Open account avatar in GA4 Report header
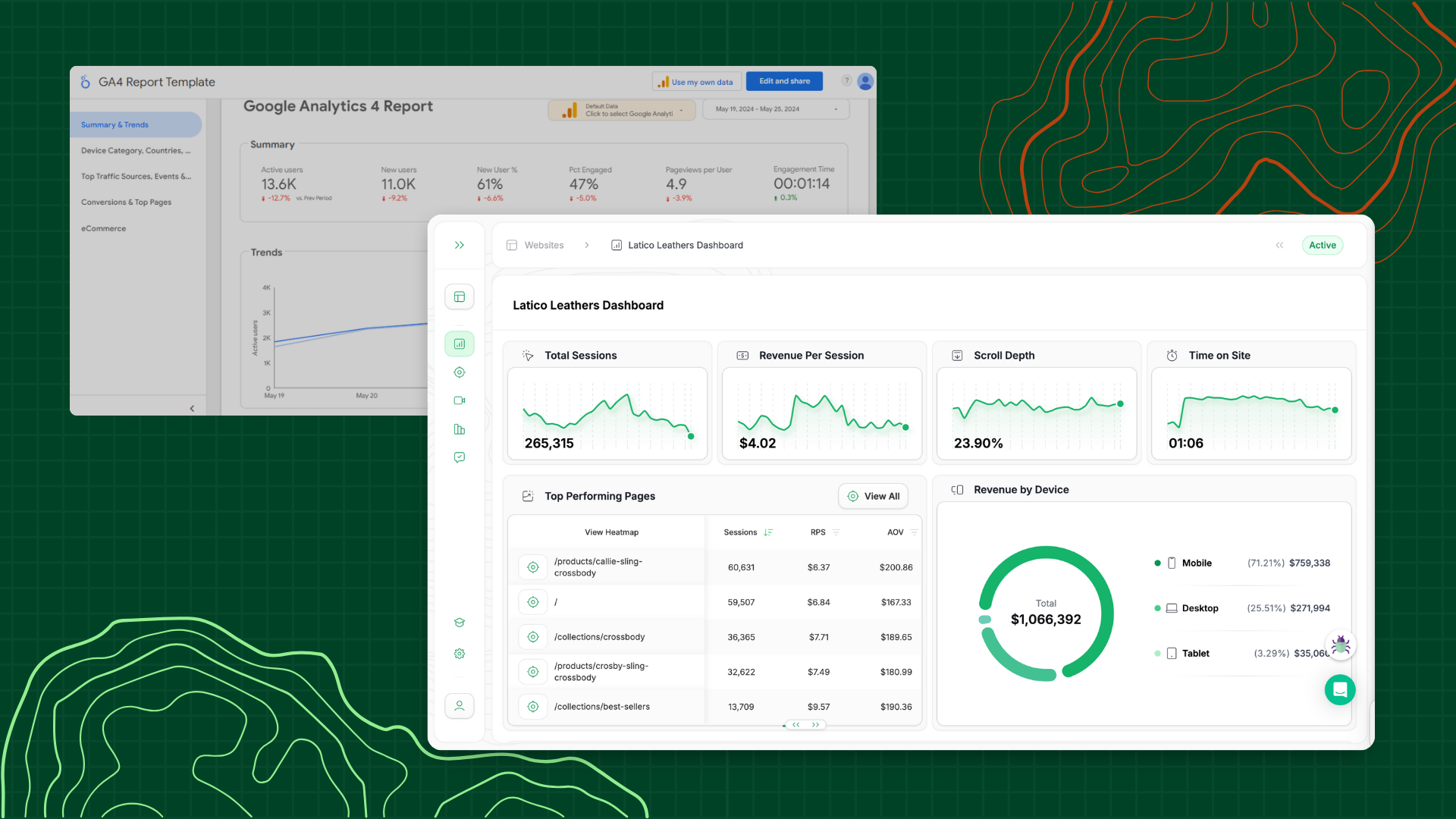 pyautogui.click(x=865, y=81)
